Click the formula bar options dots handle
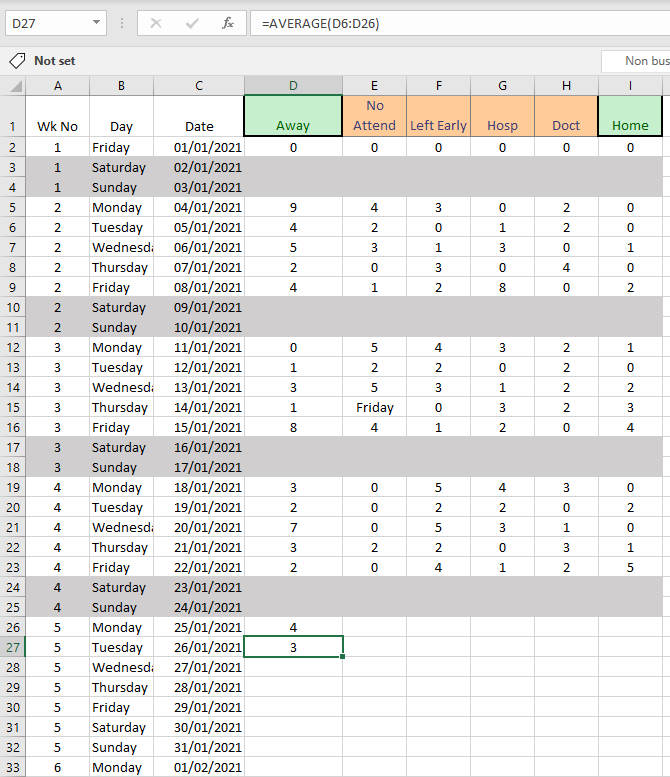The height and width of the screenshot is (777, 670). [122, 23]
